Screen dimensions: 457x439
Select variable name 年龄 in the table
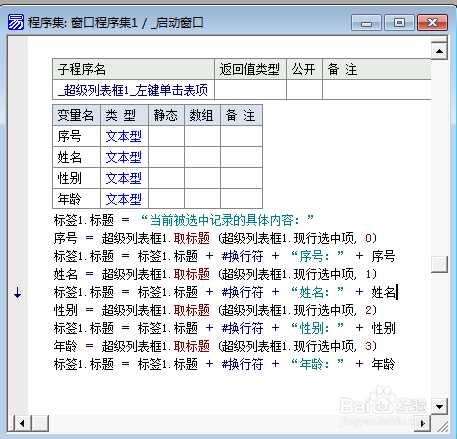point(69,199)
